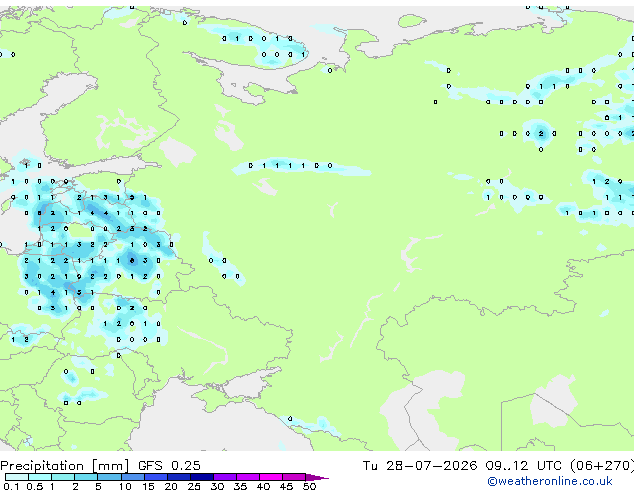Click the 'Tu 28-07-2026' forecast date text
Image resolution: width=634 pixels, height=490 pixels.
[x=420, y=466]
